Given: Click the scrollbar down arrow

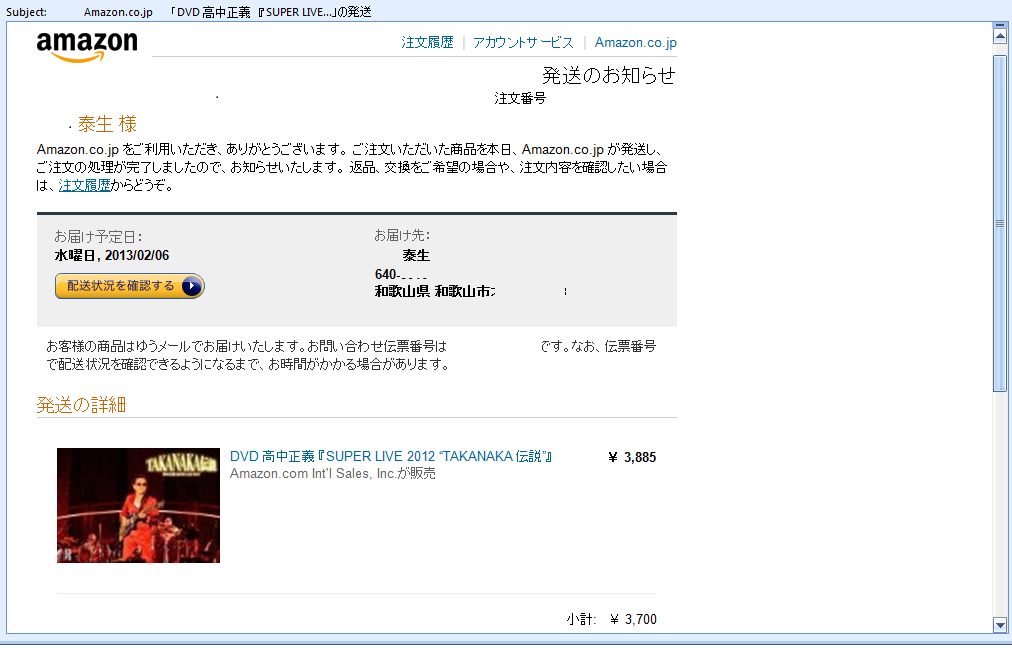Looking at the screenshot, I should 1000,625.
